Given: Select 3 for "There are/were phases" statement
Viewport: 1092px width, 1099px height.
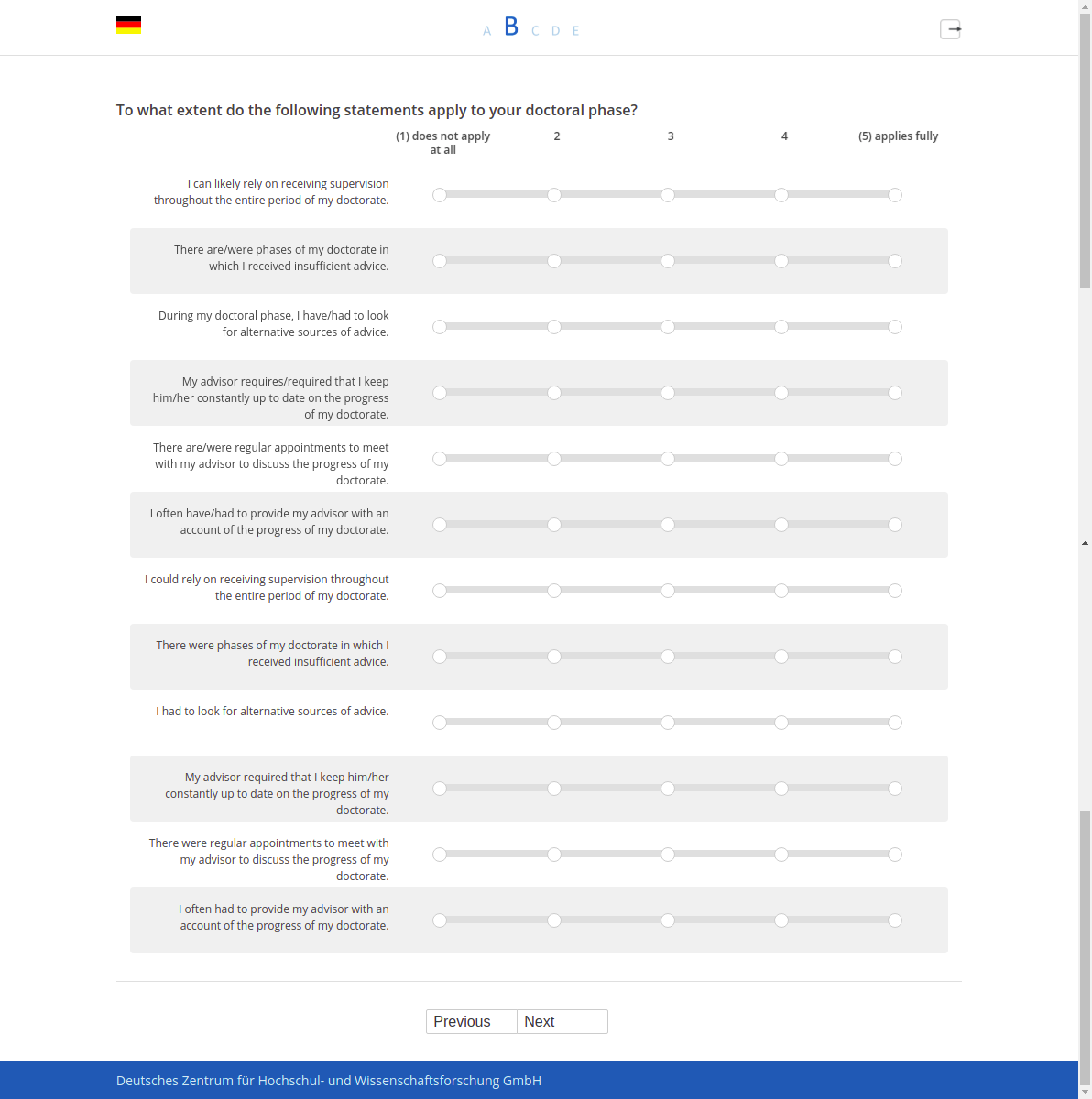Looking at the screenshot, I should point(668,261).
